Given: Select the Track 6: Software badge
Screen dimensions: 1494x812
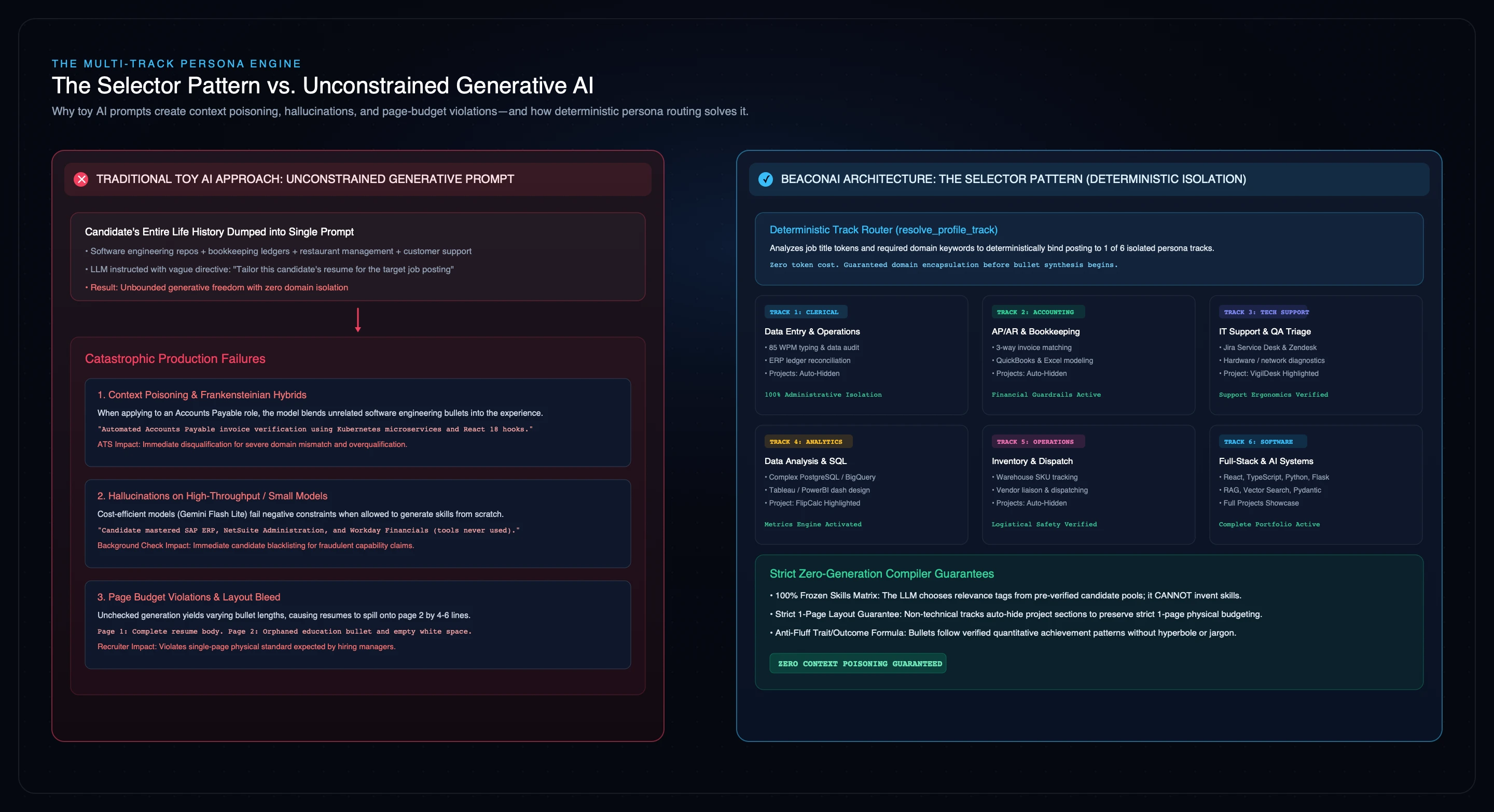Looking at the screenshot, I should [1263, 442].
